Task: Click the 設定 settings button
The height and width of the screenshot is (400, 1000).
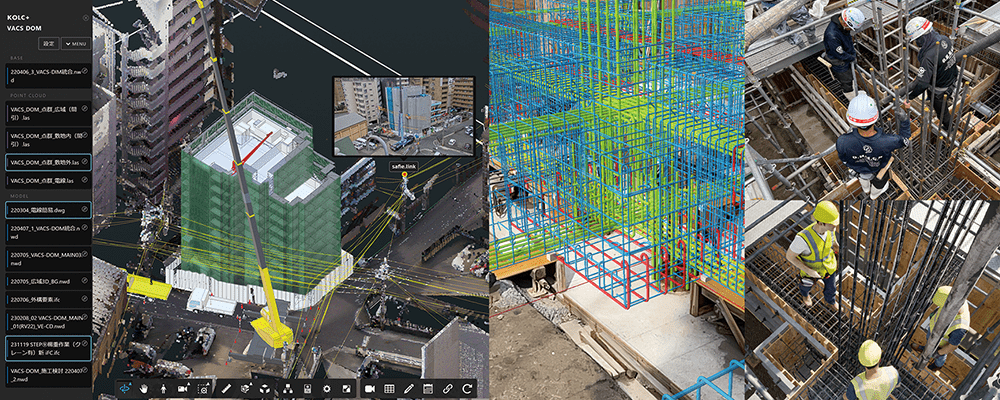Action: click(x=49, y=44)
